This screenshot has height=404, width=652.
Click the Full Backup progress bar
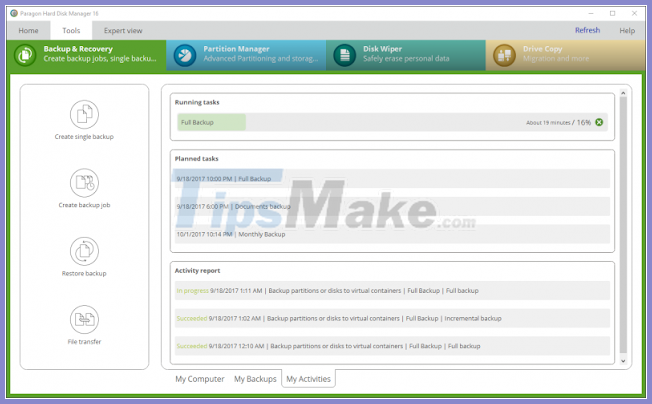pos(392,122)
